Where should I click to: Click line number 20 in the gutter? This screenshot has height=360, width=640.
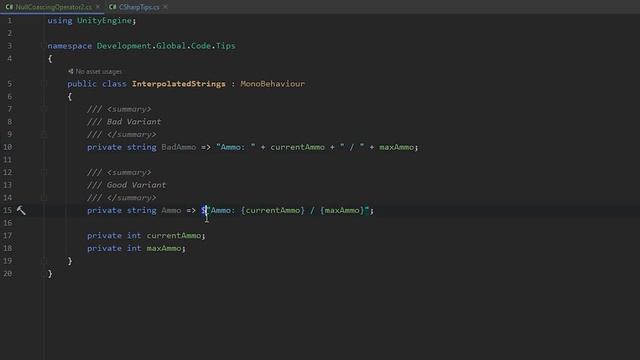8,273
